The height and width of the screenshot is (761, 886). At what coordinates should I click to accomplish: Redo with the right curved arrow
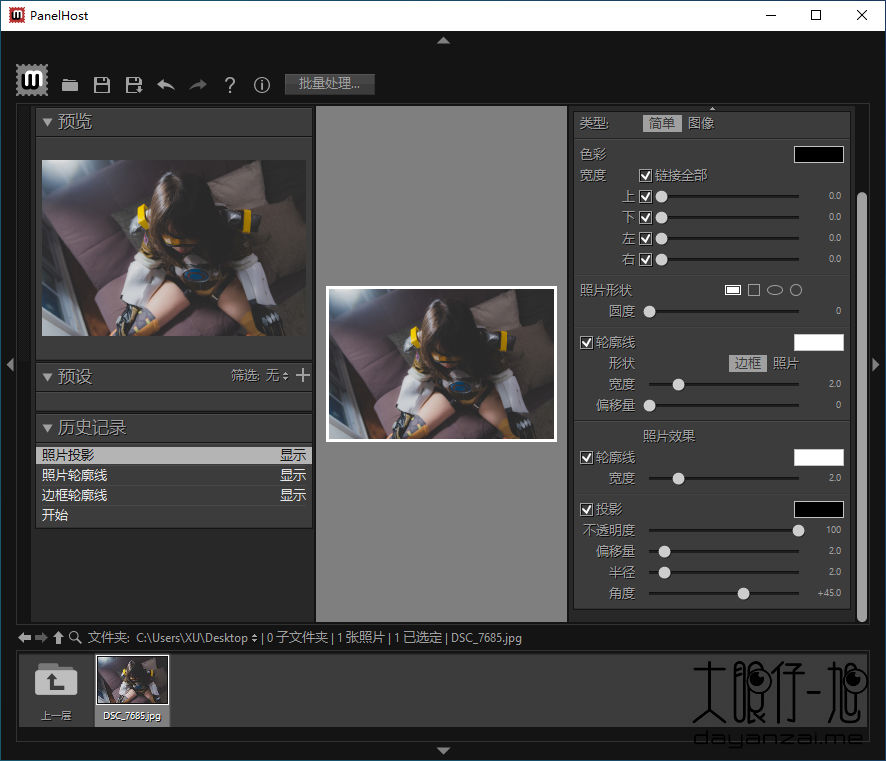198,85
